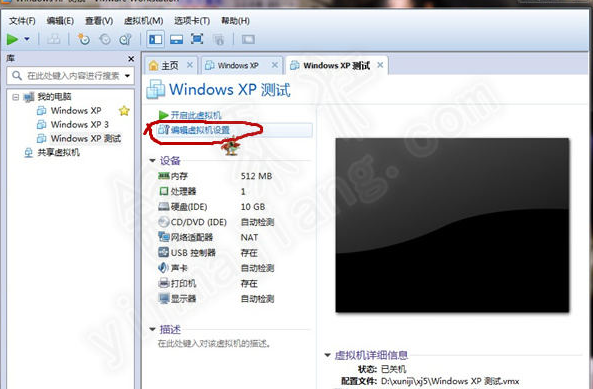
Task: Open the 文件(F) menu
Action: point(22,21)
